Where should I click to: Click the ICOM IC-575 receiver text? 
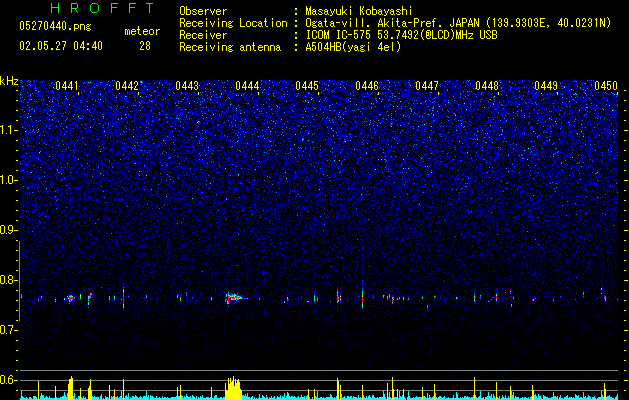pyautogui.click(x=401, y=35)
